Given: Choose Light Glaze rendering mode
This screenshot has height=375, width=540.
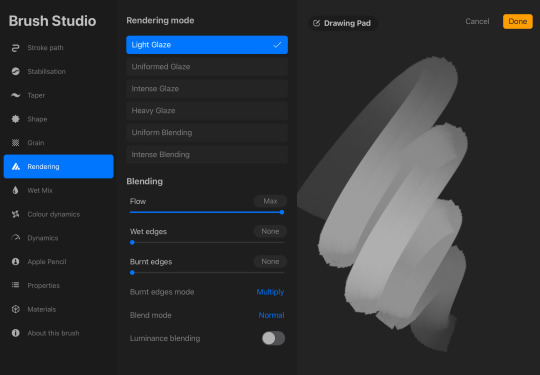Looking at the screenshot, I should point(207,45).
